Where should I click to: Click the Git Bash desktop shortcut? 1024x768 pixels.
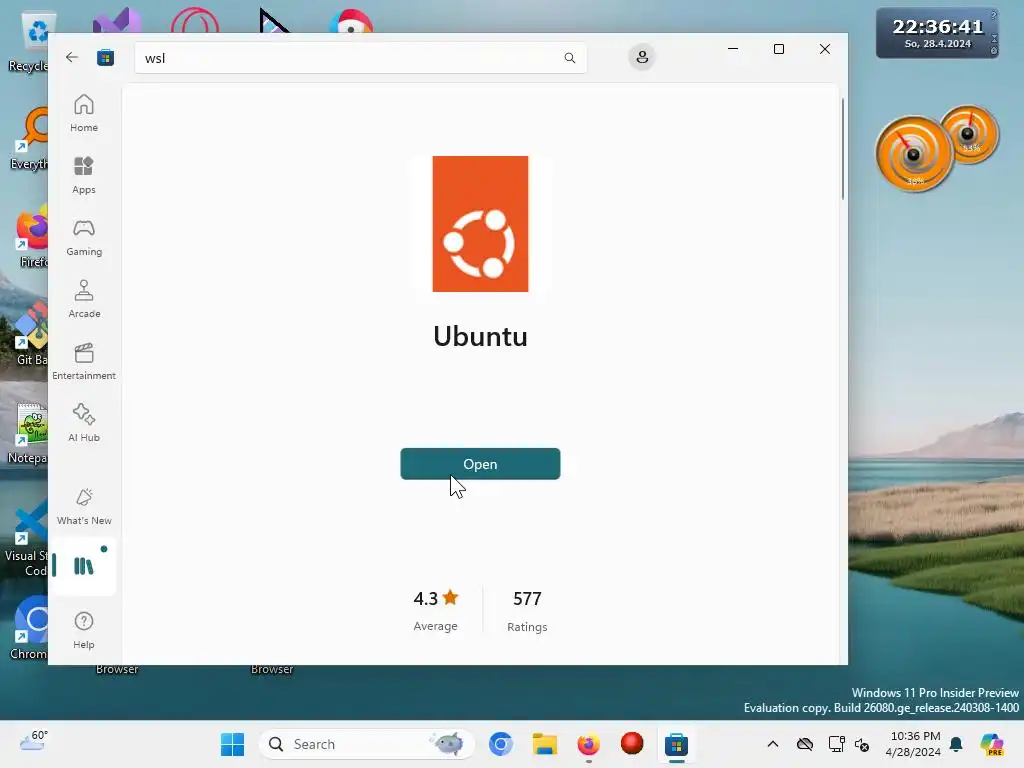pyautogui.click(x=30, y=336)
